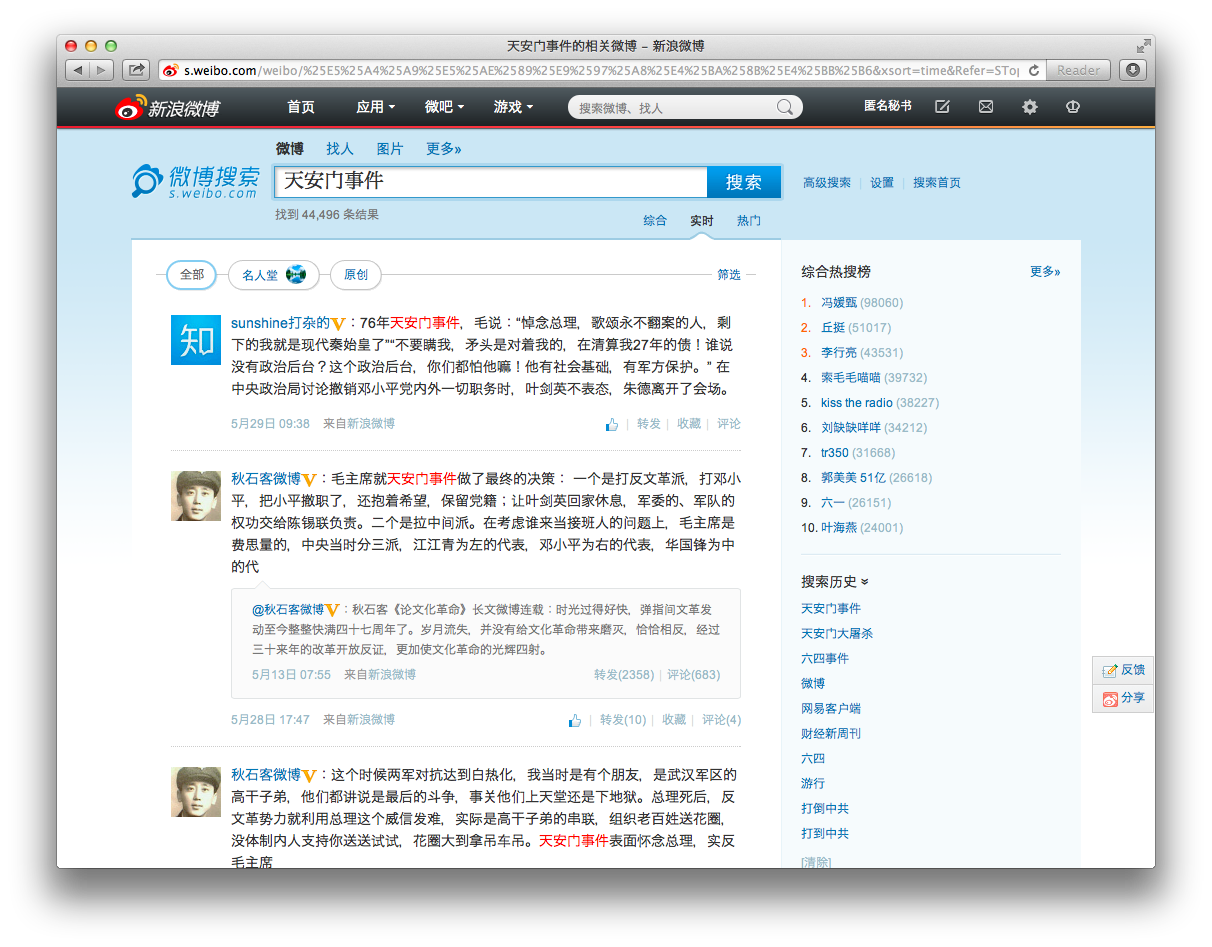The height and width of the screenshot is (947, 1212).
Task: Select 原创 filter pill
Action: click(356, 275)
